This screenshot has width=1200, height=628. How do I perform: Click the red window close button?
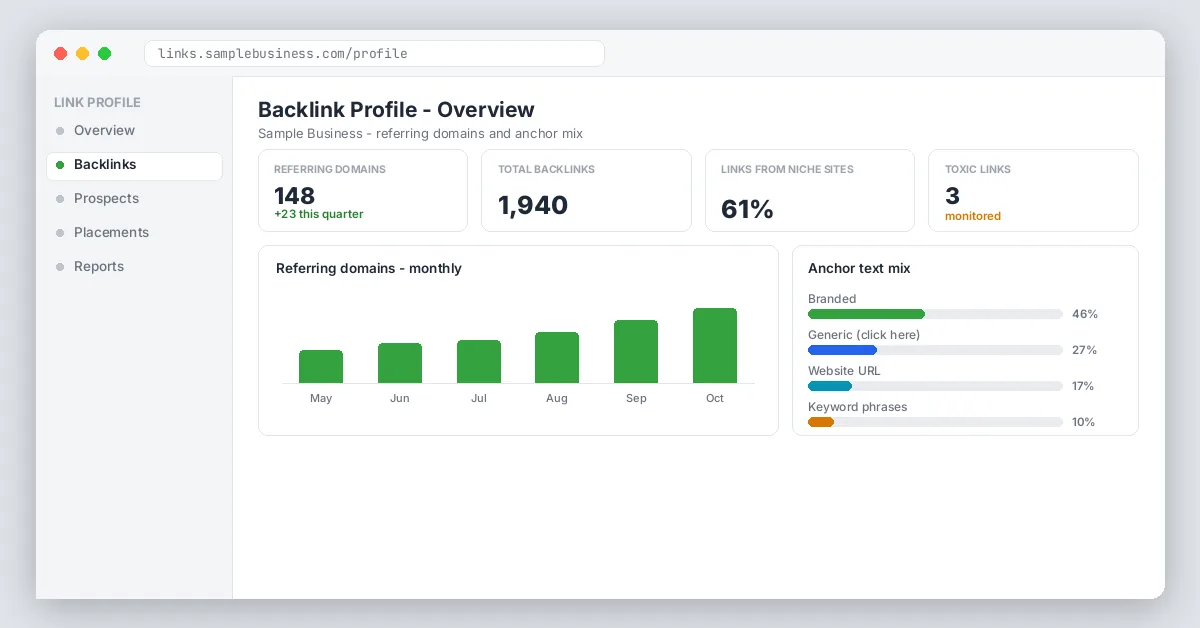[60, 54]
